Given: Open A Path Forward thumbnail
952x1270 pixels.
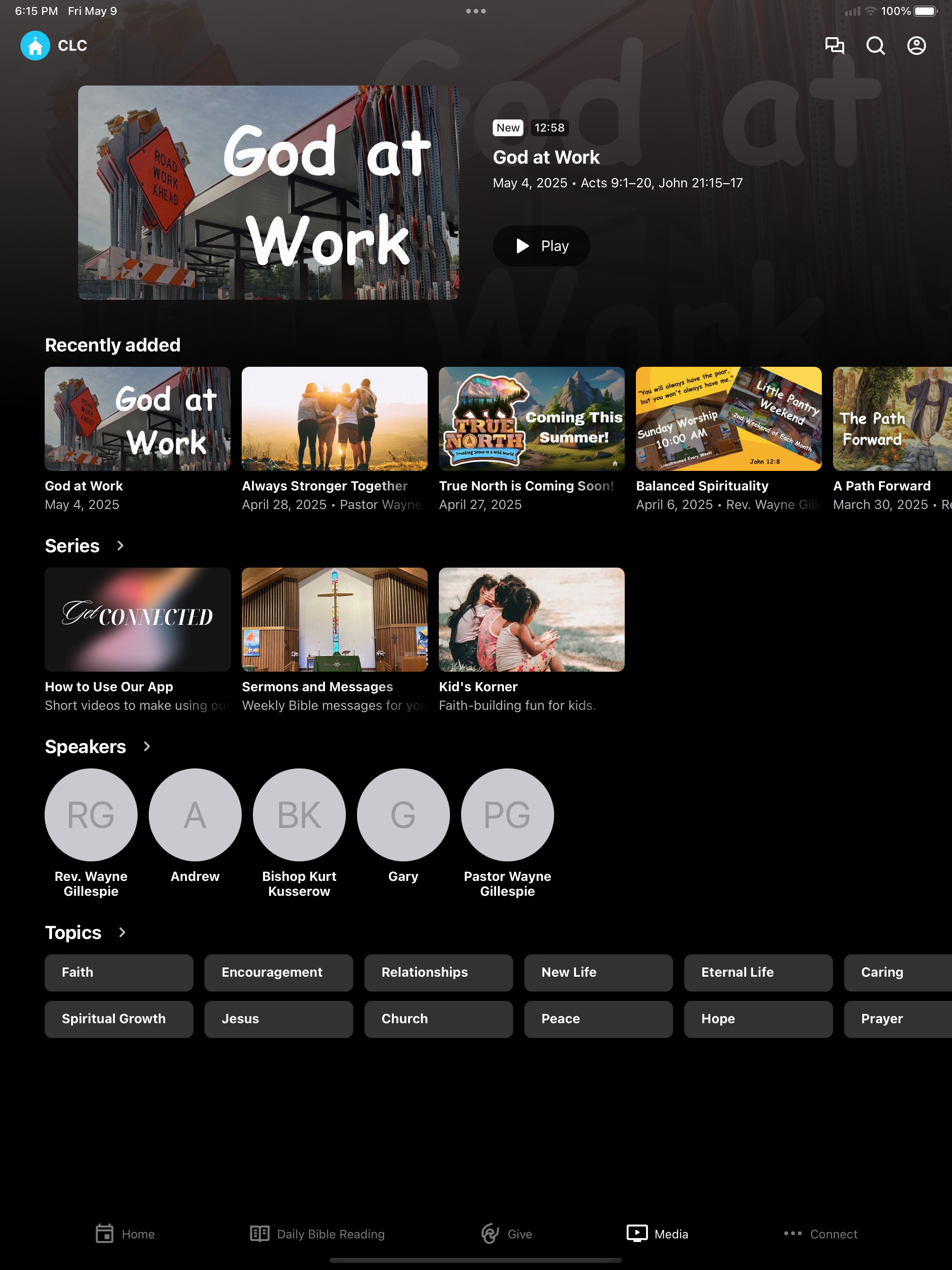Looking at the screenshot, I should click(892, 418).
